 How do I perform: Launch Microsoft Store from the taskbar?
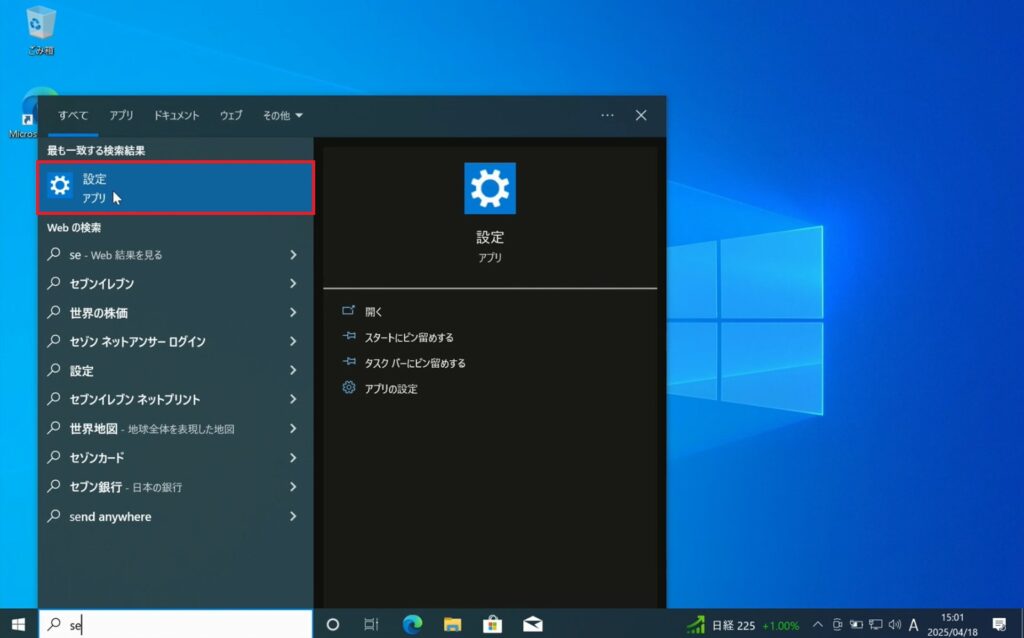point(492,624)
